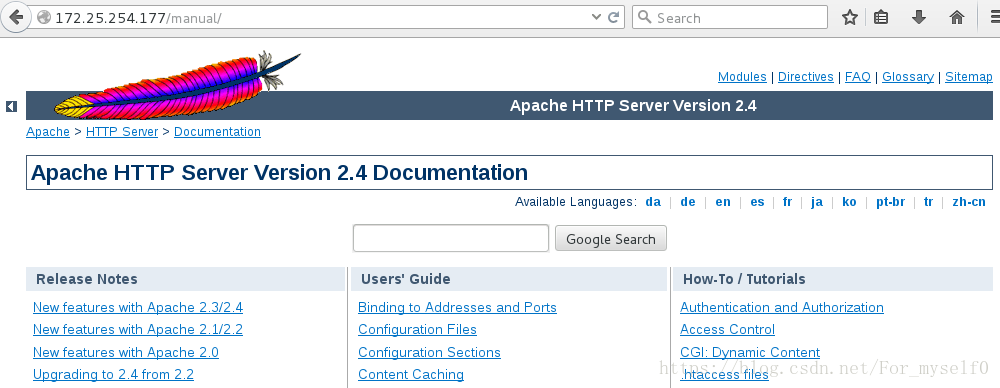Open New features with Apache 2.0
The image size is (1000, 388).
pos(126,352)
